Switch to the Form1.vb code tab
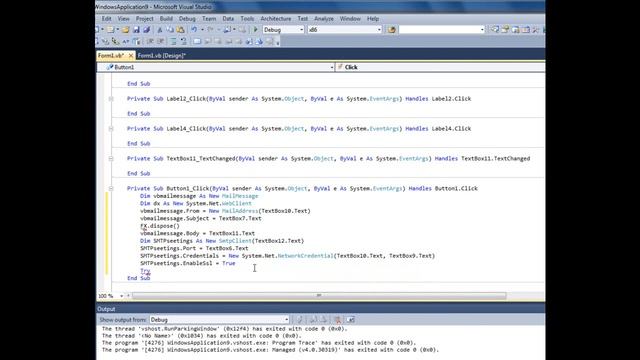This screenshot has width=640, height=360. (x=111, y=56)
